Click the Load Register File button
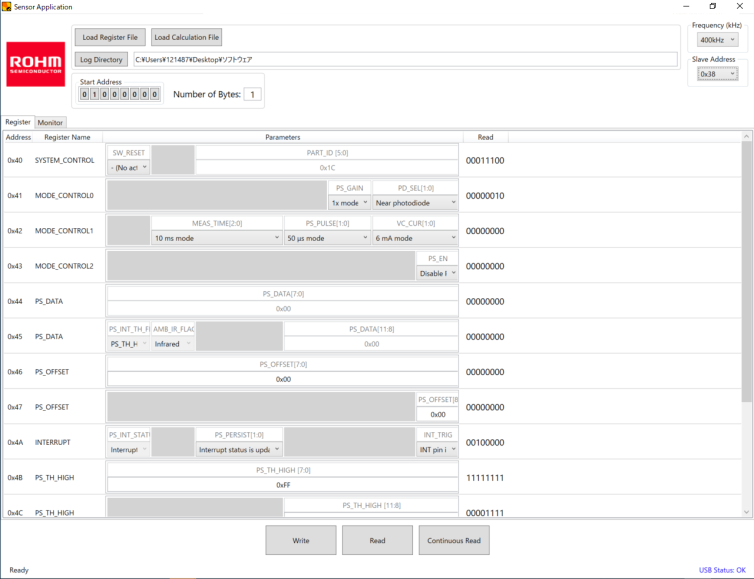The width and height of the screenshot is (754, 579). click(x=110, y=37)
